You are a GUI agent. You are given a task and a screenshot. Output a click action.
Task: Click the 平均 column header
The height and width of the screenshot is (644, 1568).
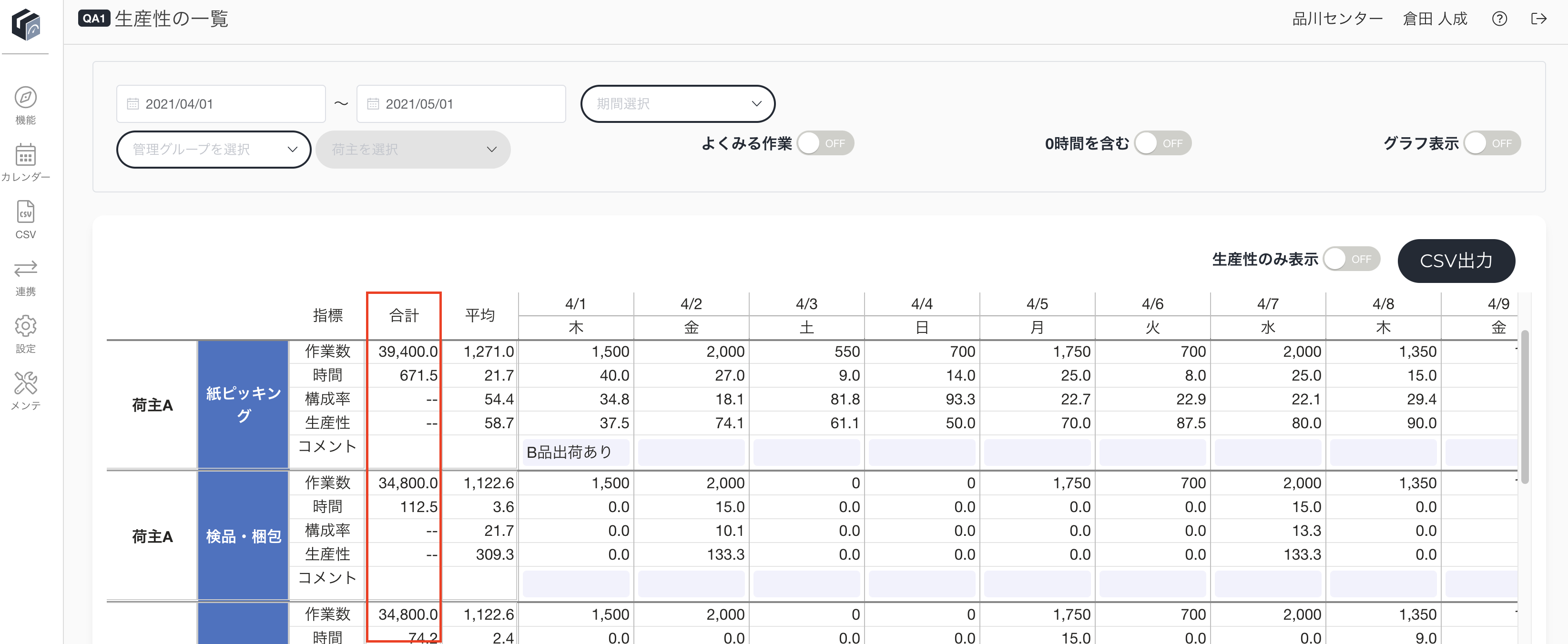(479, 316)
